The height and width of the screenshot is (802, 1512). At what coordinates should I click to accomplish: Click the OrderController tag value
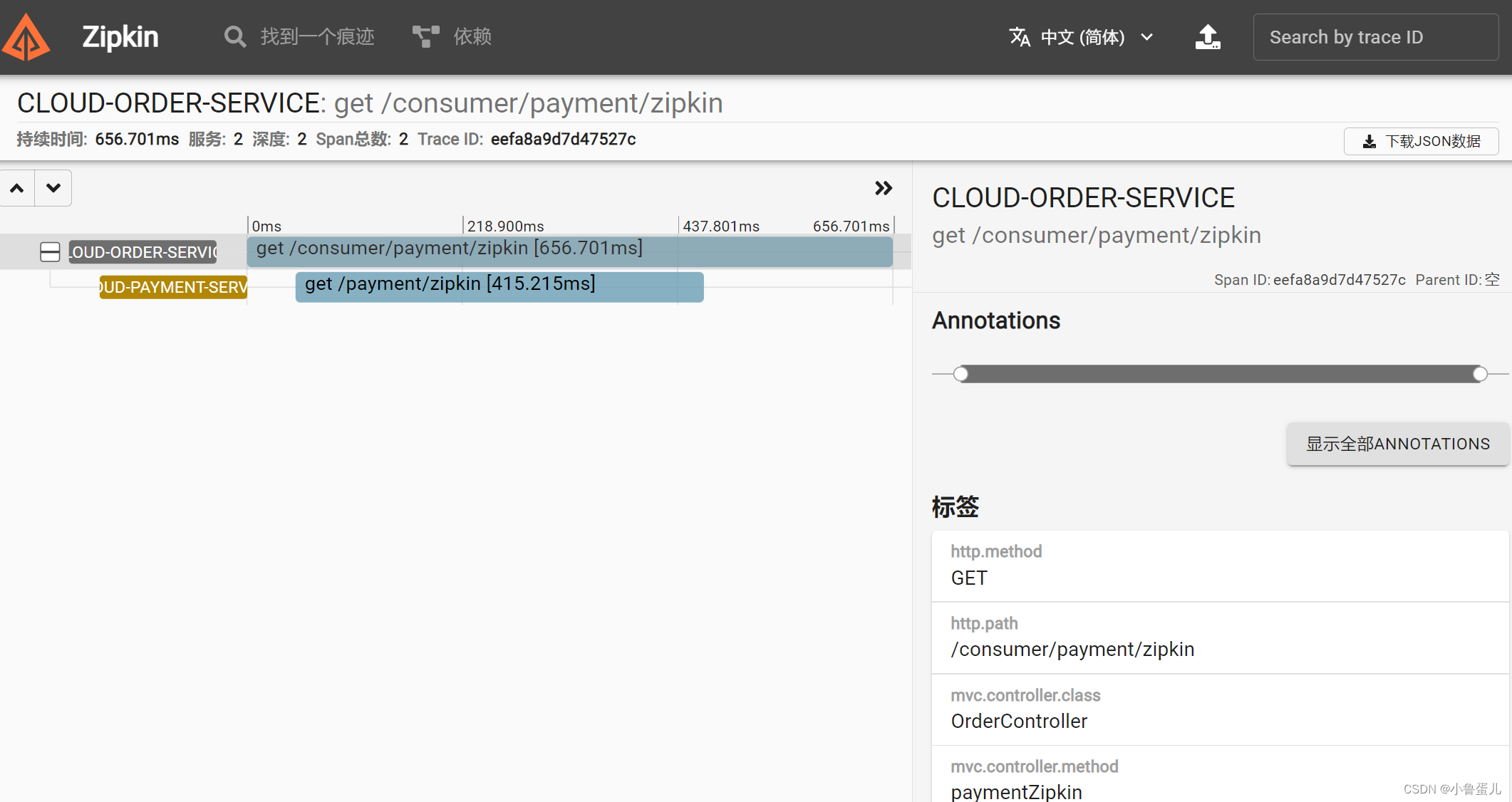click(1019, 721)
